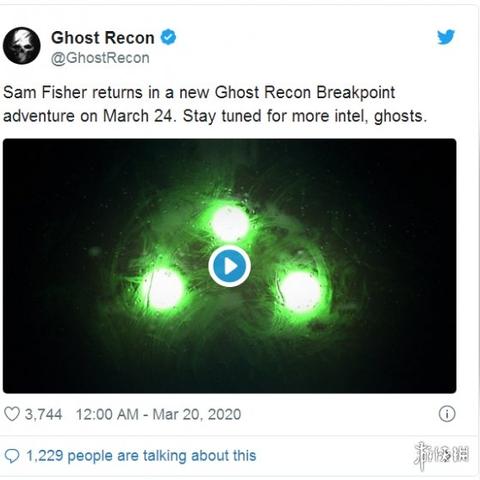Open the 12:00 AM - Mar 20, 2020 timestamp
This screenshot has height=480, width=480.
[x=158, y=414]
